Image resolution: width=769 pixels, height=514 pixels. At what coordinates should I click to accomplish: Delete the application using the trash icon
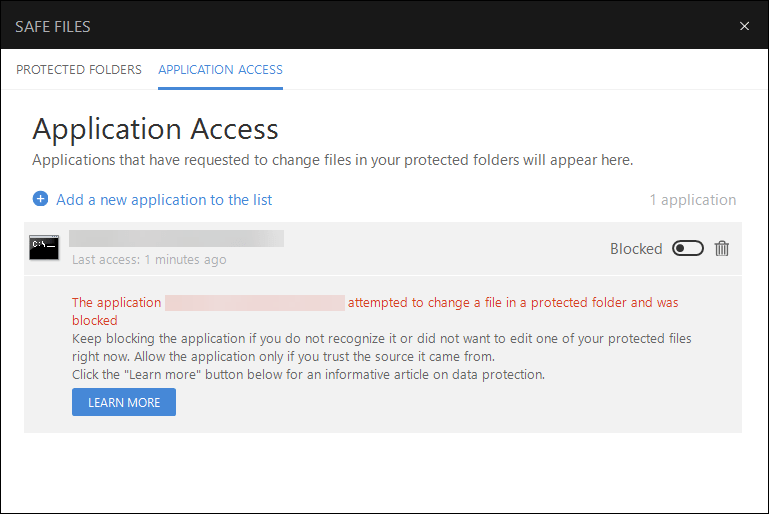[x=722, y=248]
